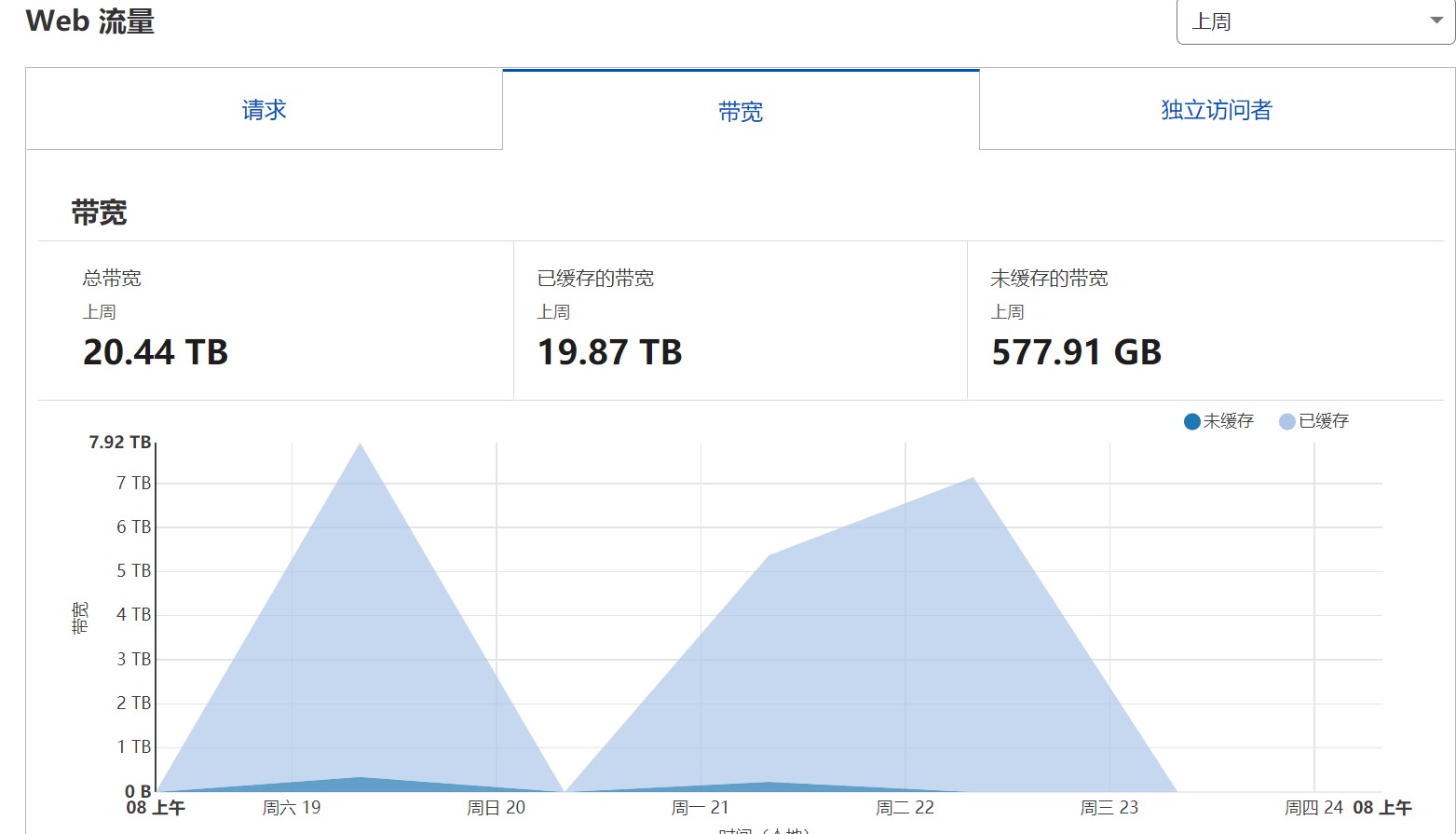Click the 7.92 TB y-axis maximum label
Screen dimensions: 1456x834
119,443
